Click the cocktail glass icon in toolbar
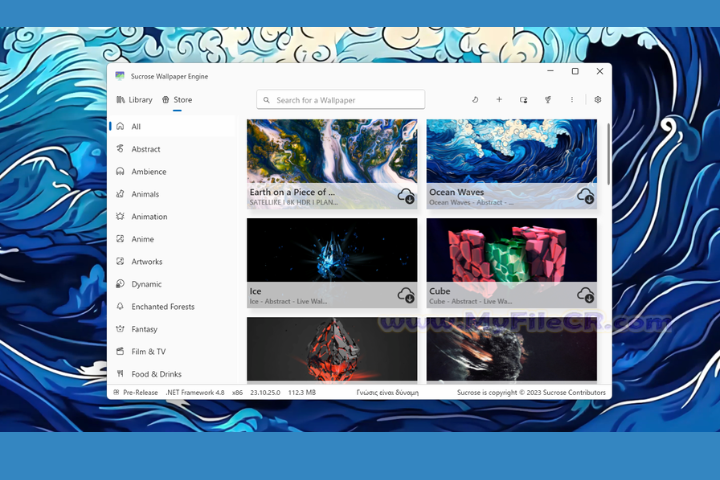The height and width of the screenshot is (480, 720). [548, 100]
